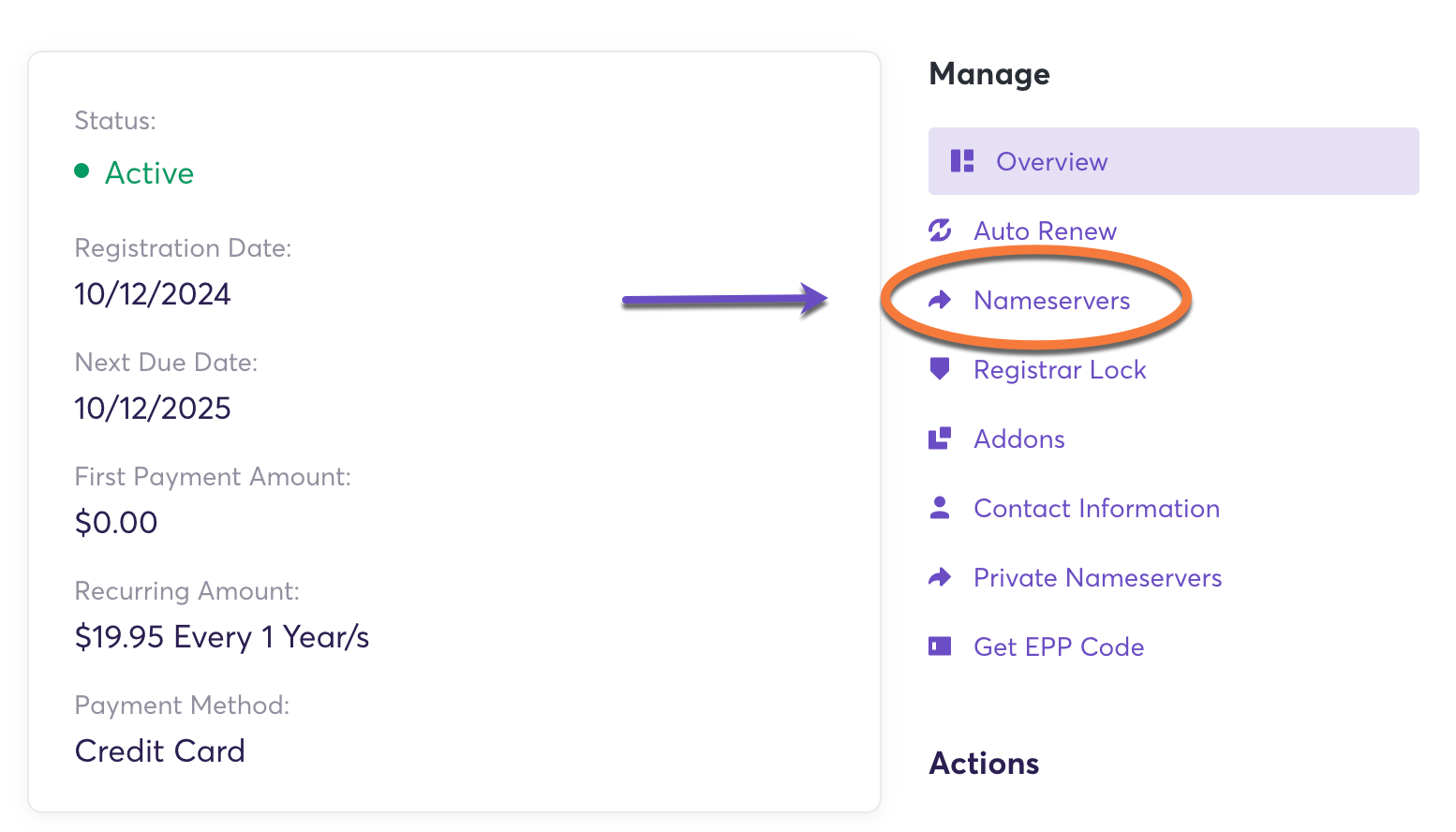The width and height of the screenshot is (1456, 832).
Task: Open Contact Information link
Action: [1096, 509]
